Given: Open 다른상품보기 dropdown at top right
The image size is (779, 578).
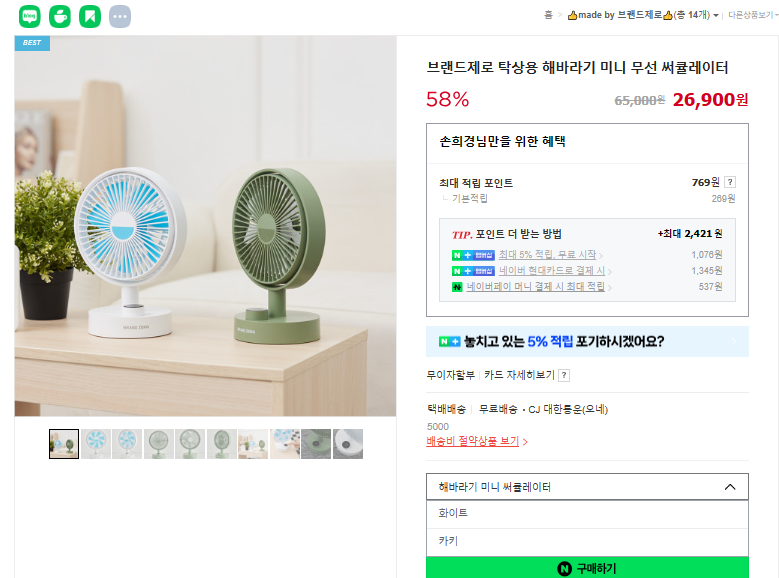Looking at the screenshot, I should point(752,15).
